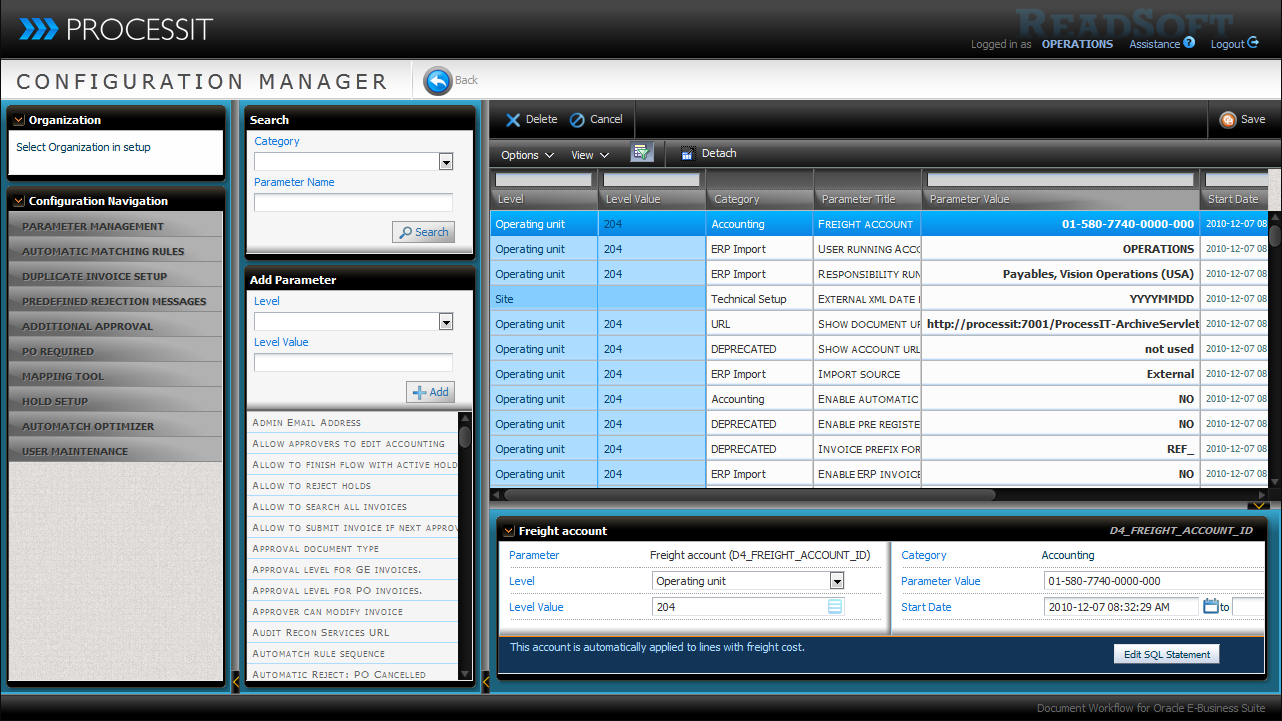Screen dimensions: 1282x721
Task: Open the Options menu
Action: coord(527,155)
